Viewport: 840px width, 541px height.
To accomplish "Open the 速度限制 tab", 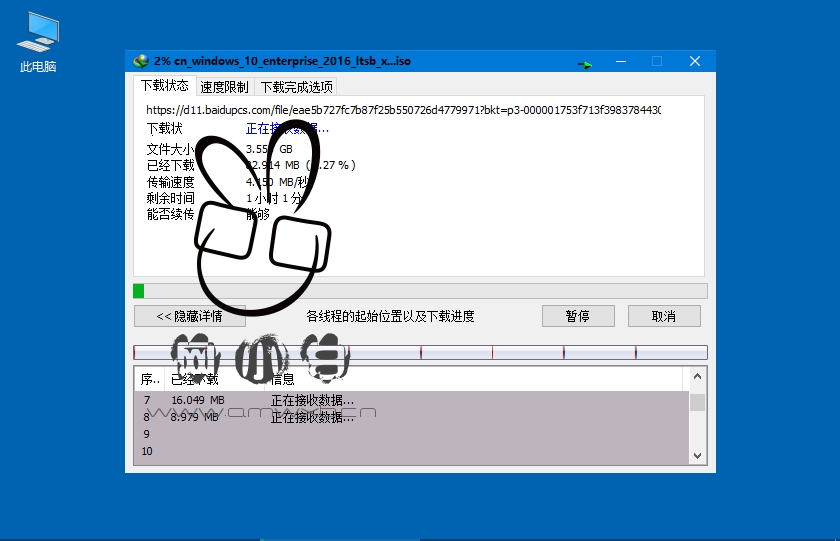I will tap(224, 87).
